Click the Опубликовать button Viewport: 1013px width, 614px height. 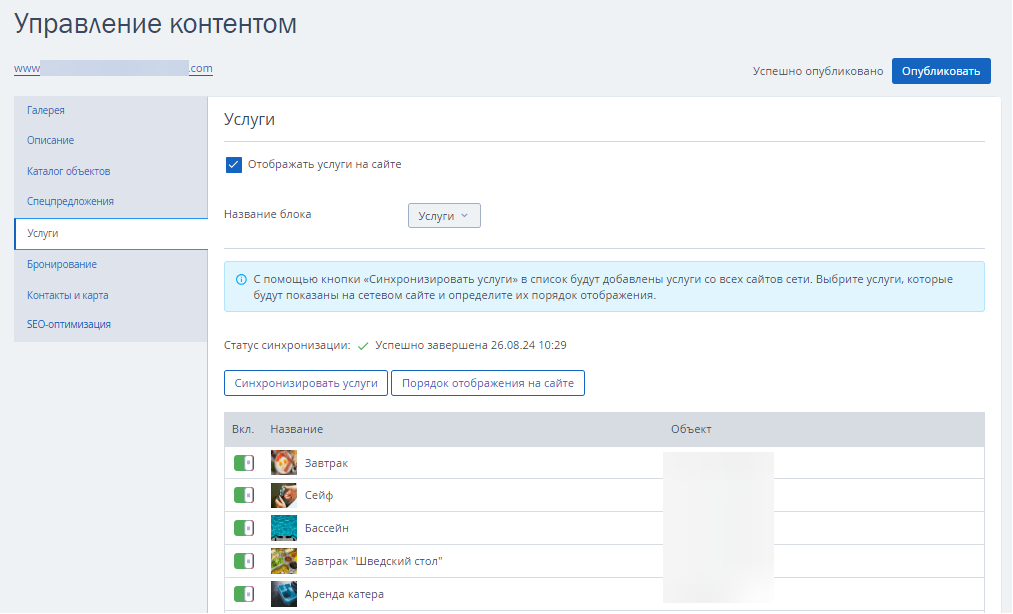(x=941, y=71)
